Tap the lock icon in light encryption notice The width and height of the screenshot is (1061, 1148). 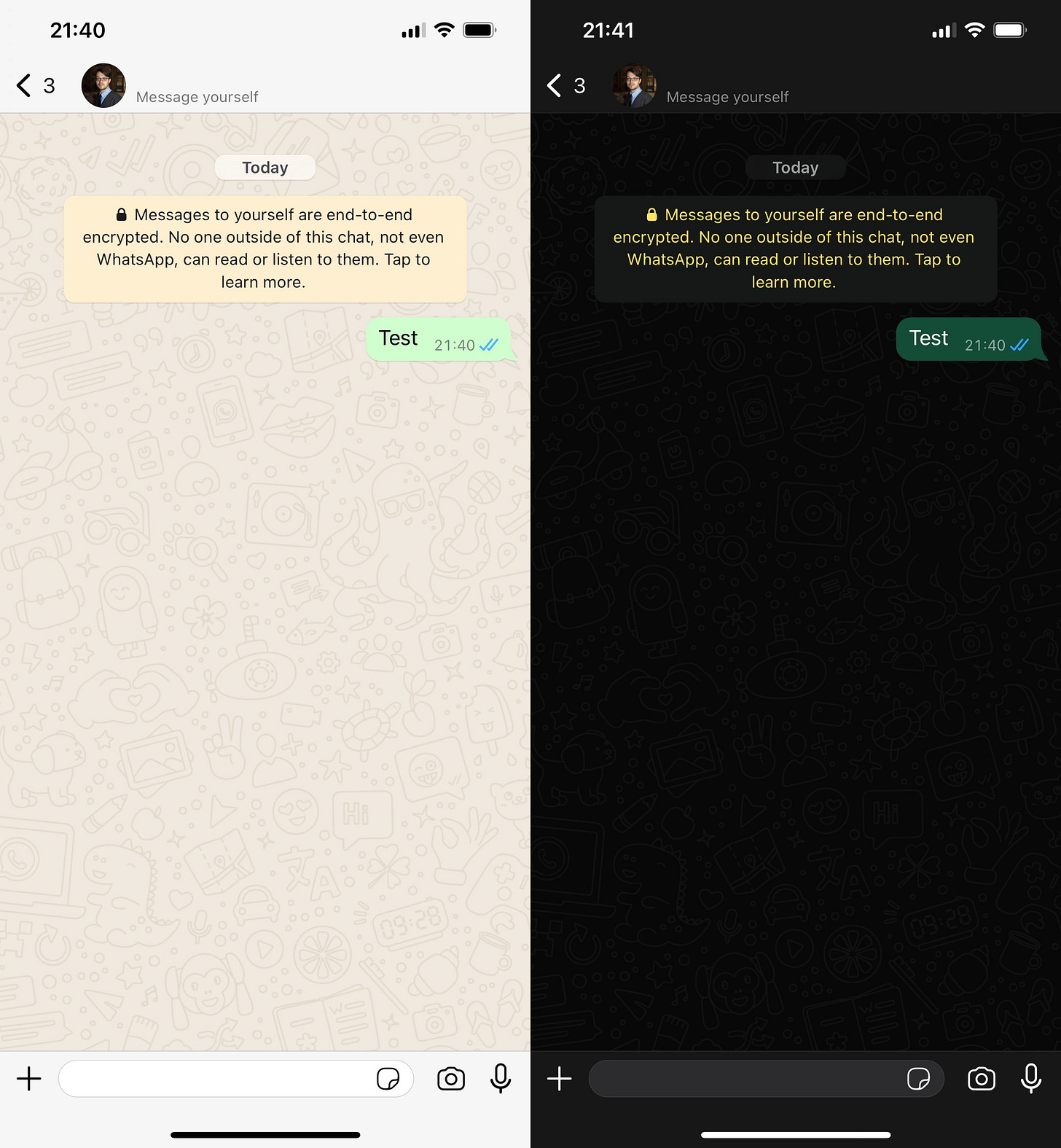(122, 214)
